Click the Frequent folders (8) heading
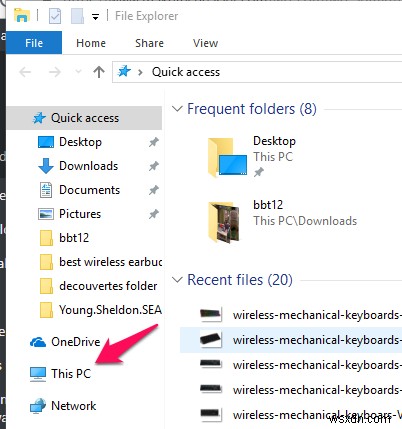This screenshot has width=402, height=429. [252, 109]
